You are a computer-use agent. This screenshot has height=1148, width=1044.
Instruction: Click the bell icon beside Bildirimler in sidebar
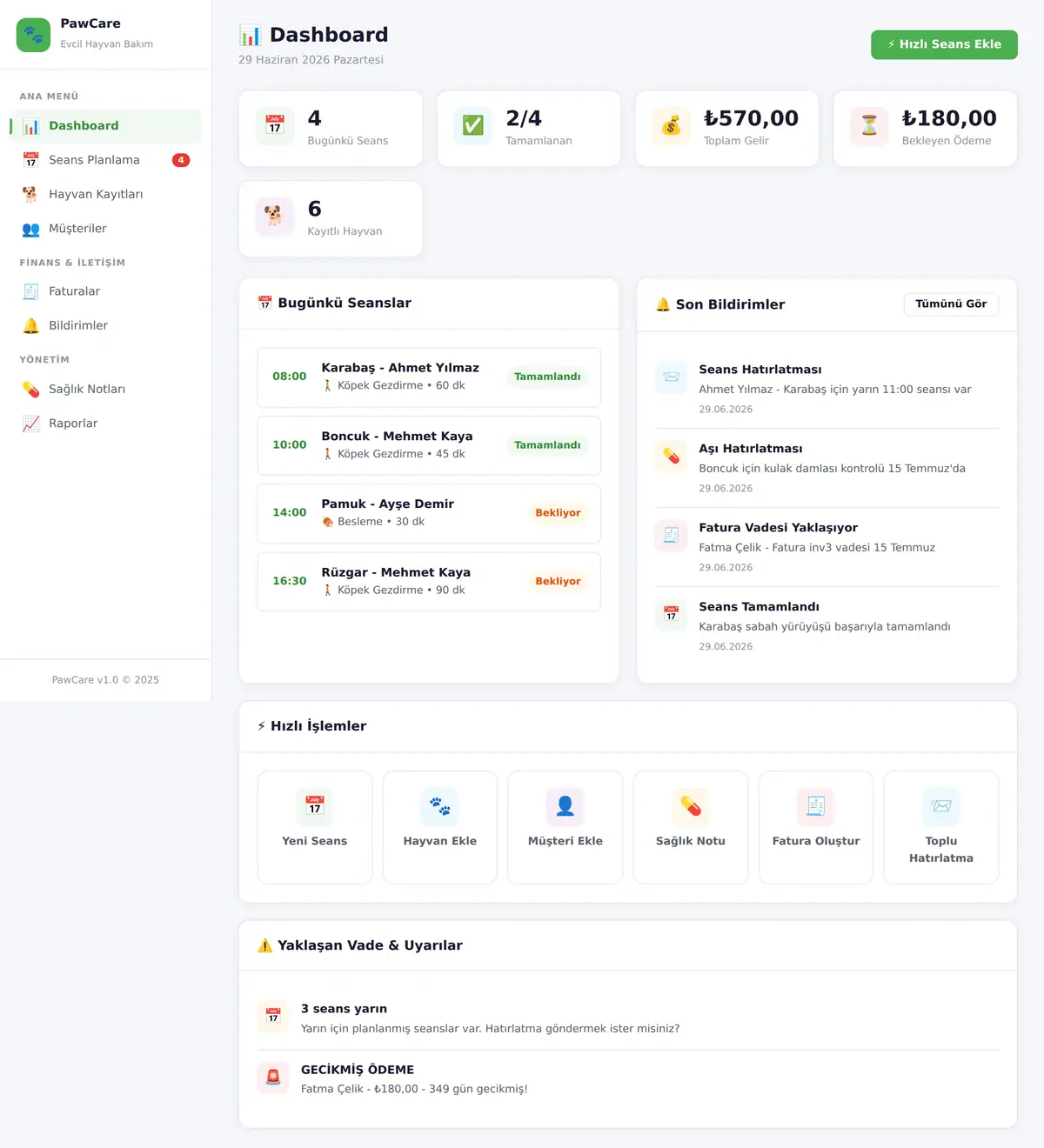coord(30,325)
